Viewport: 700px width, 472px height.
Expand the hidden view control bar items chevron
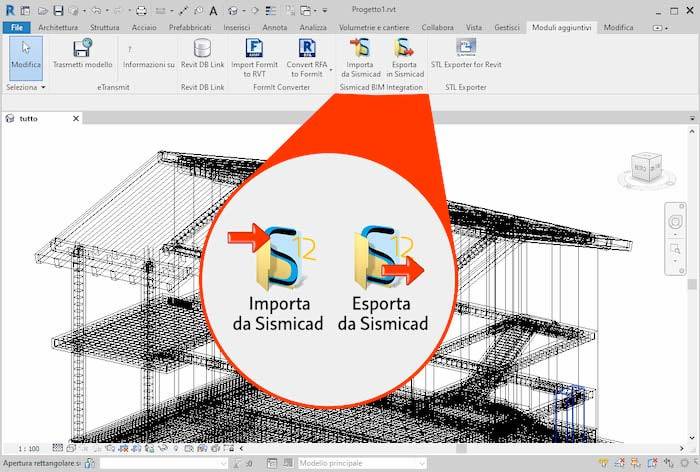(x=242, y=448)
